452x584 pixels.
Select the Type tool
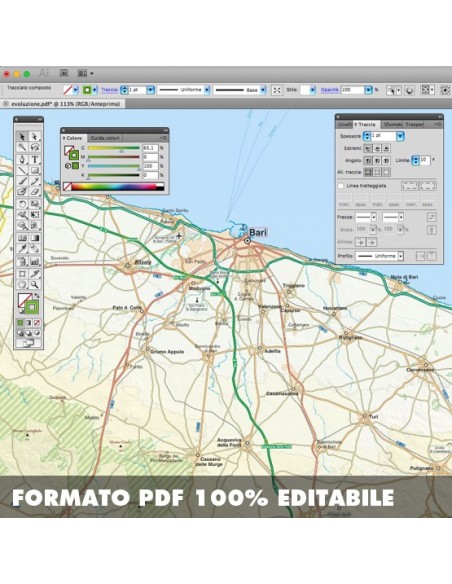pyautogui.click(x=35, y=159)
